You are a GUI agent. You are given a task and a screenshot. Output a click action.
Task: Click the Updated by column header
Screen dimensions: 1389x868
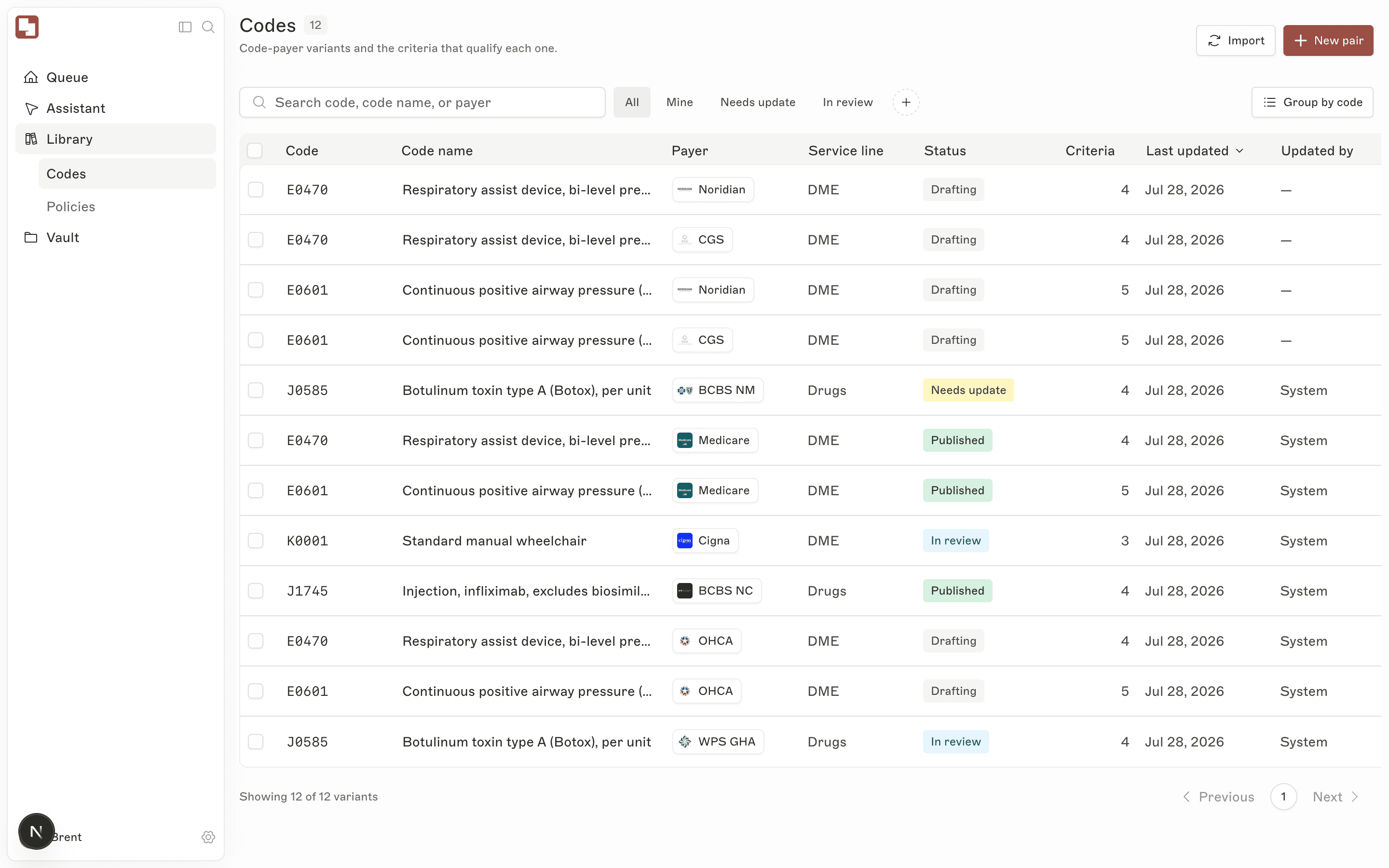pos(1317,150)
